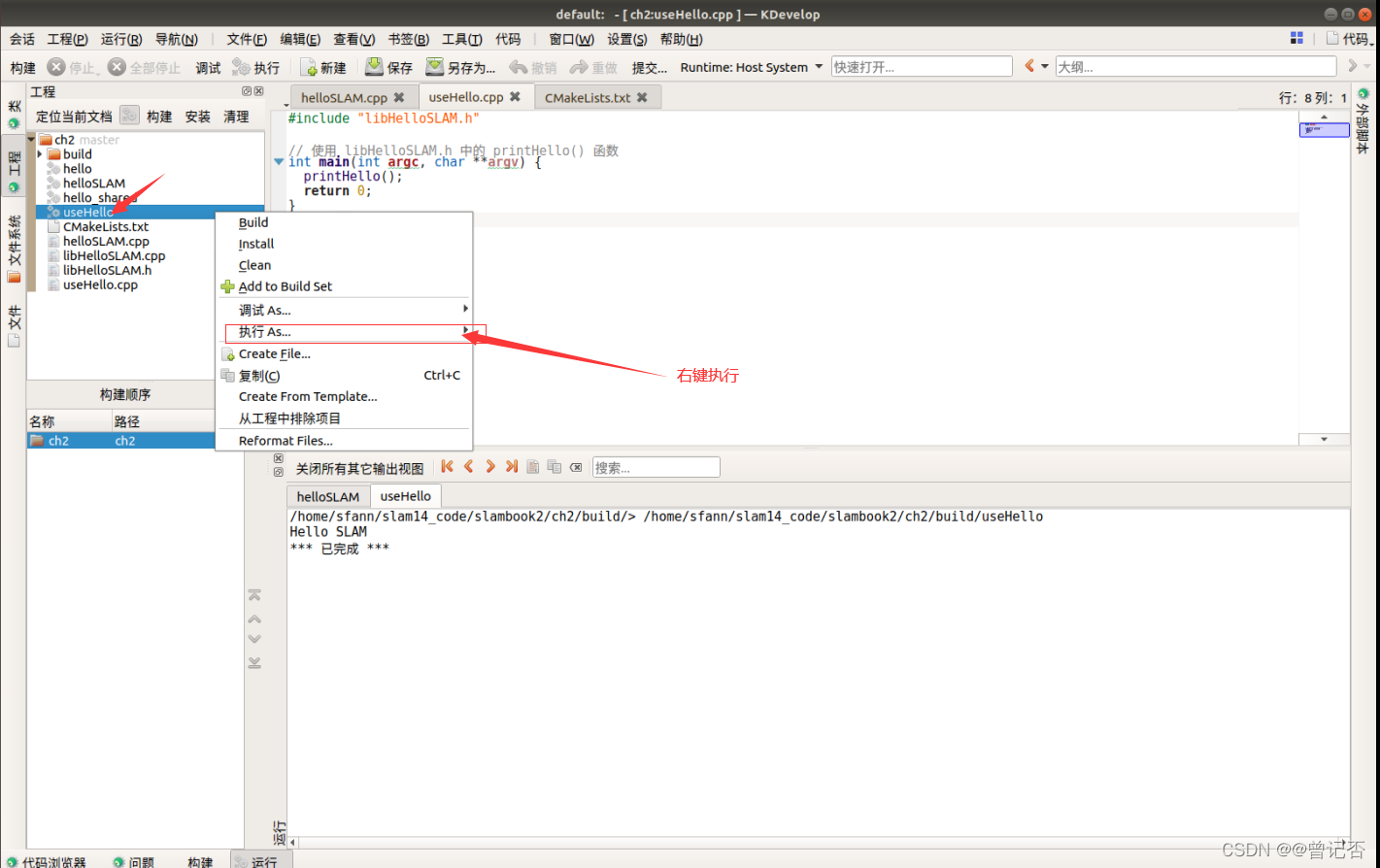Expand the build folder in project tree

pyautogui.click(x=40, y=153)
